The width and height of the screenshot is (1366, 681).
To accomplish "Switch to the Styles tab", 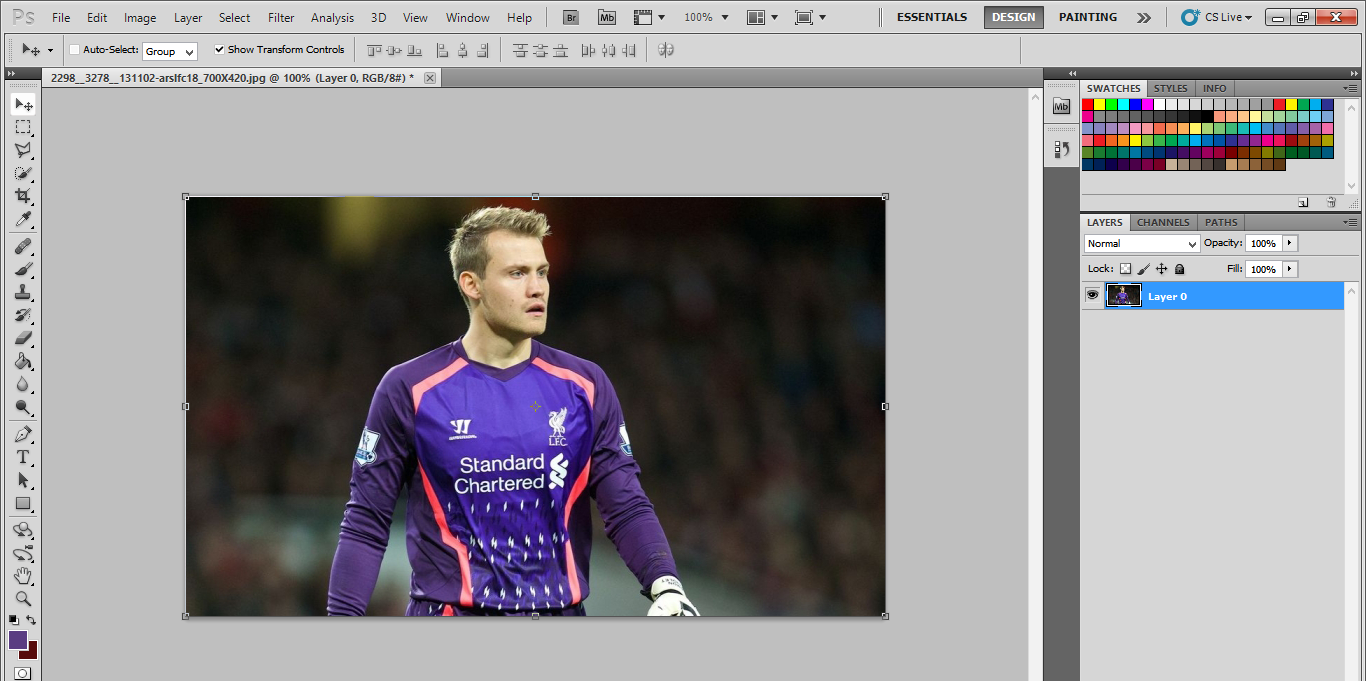I will (x=1171, y=88).
